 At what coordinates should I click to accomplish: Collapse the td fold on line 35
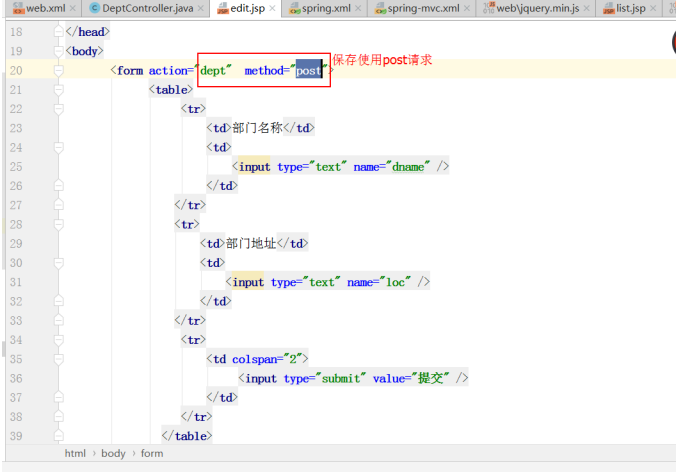59,359
